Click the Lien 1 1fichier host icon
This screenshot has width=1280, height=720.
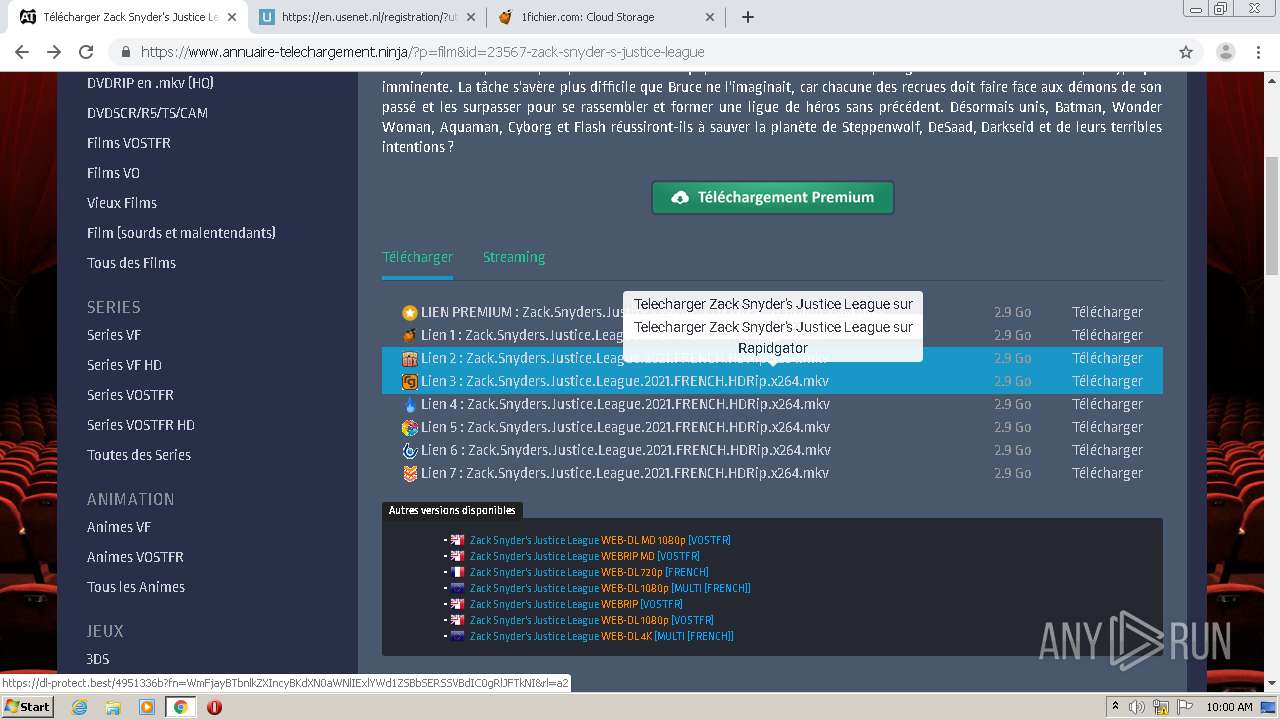pyautogui.click(x=409, y=335)
